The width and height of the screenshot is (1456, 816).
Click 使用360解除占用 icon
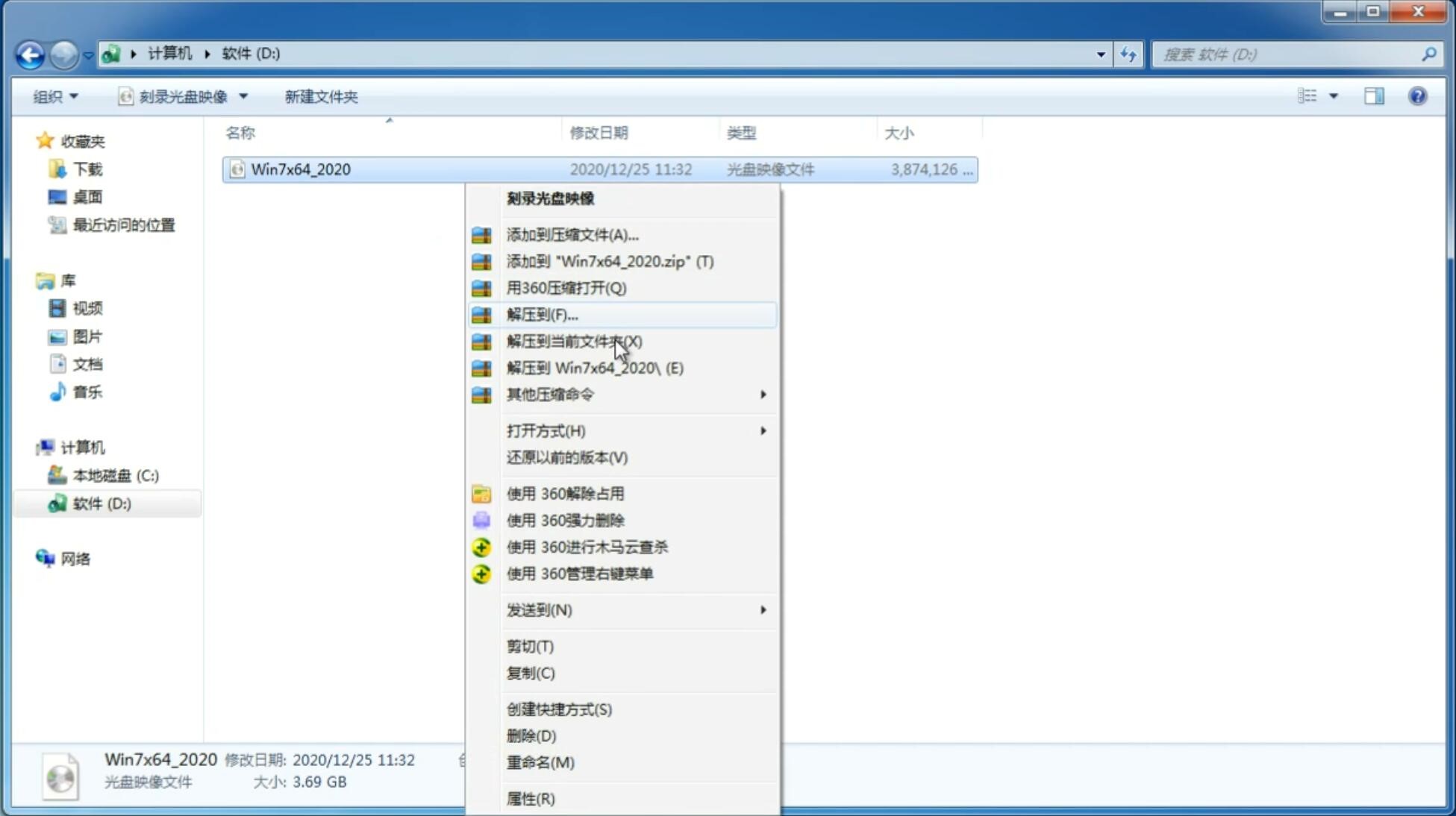pyautogui.click(x=480, y=493)
